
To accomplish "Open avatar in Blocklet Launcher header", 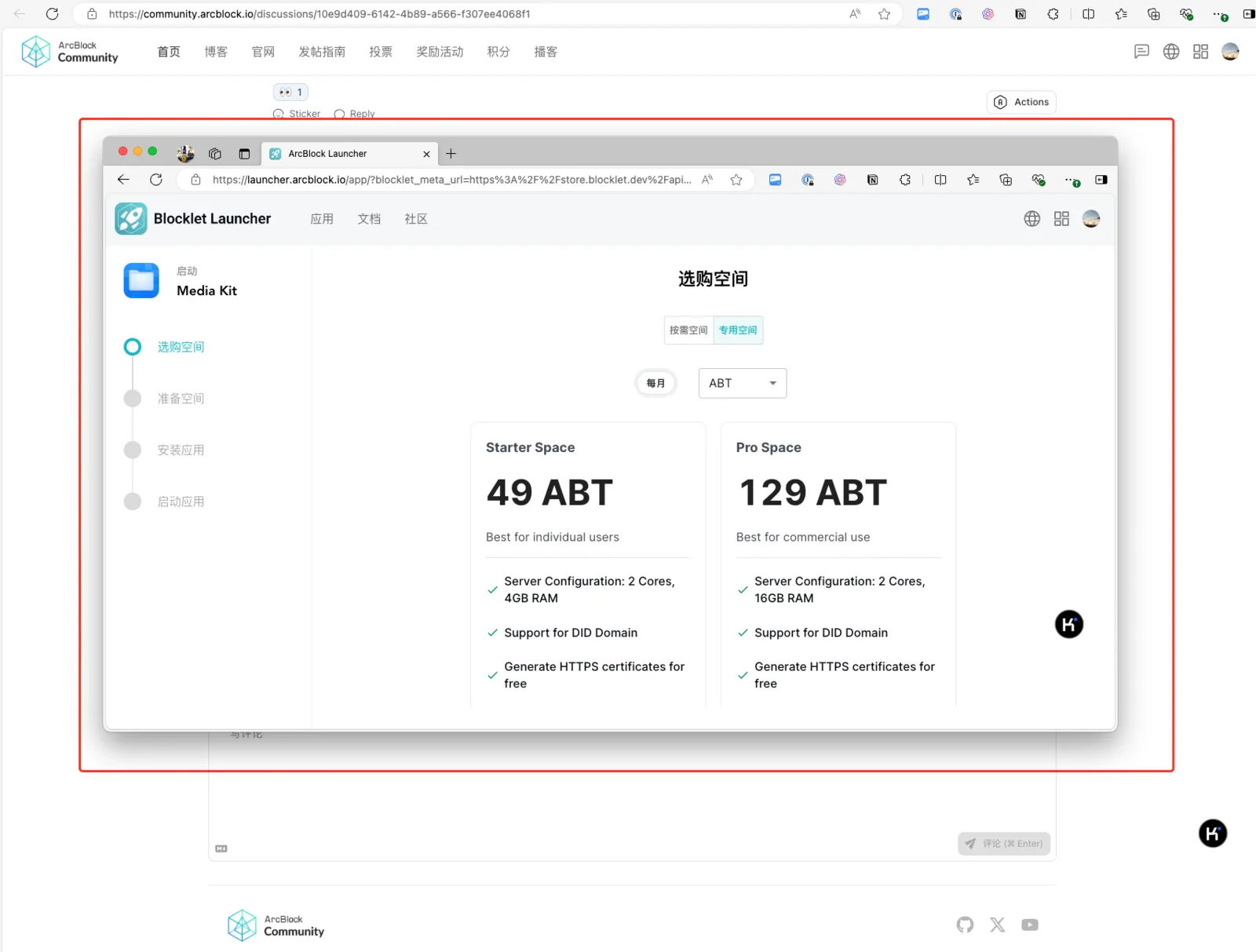I will pos(1091,219).
